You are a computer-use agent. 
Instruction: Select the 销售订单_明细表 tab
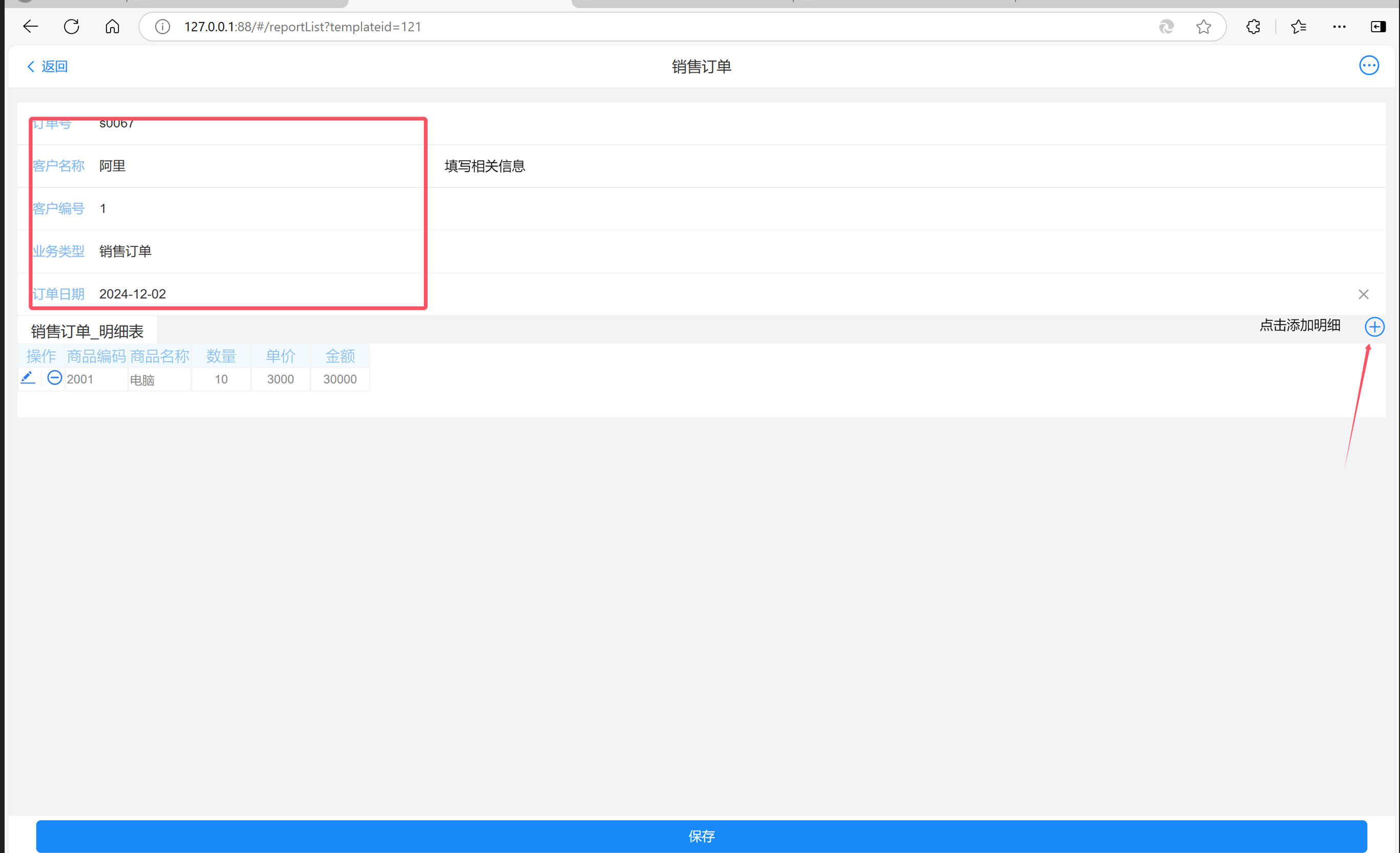[x=87, y=331]
